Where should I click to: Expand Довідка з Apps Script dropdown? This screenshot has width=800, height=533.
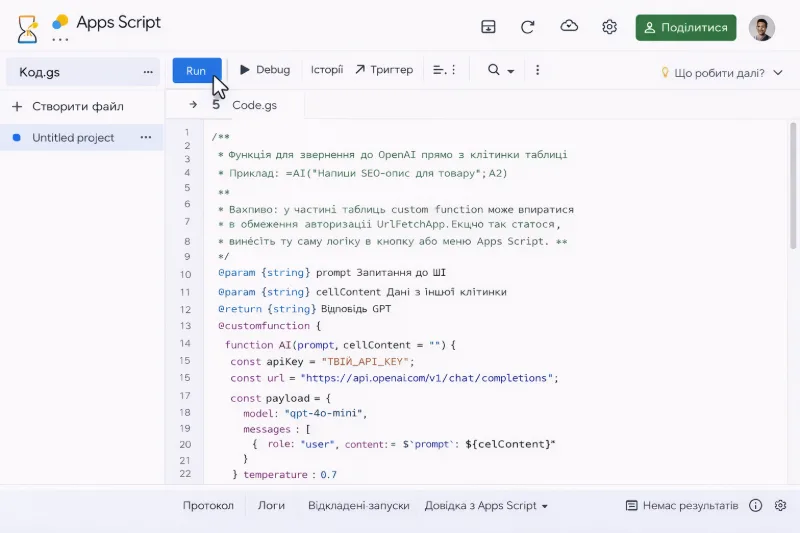coord(486,505)
